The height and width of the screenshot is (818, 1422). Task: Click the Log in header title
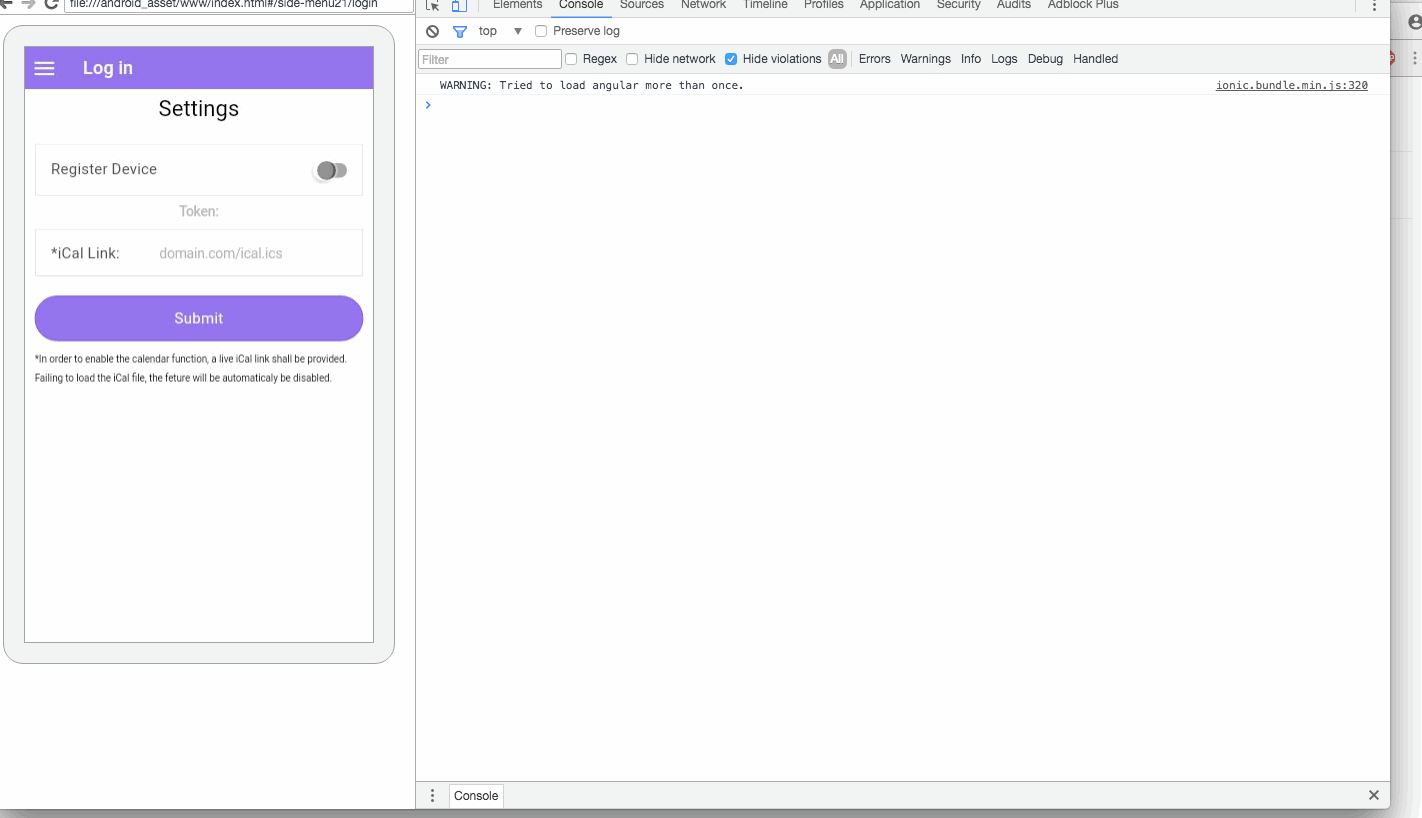pos(108,68)
